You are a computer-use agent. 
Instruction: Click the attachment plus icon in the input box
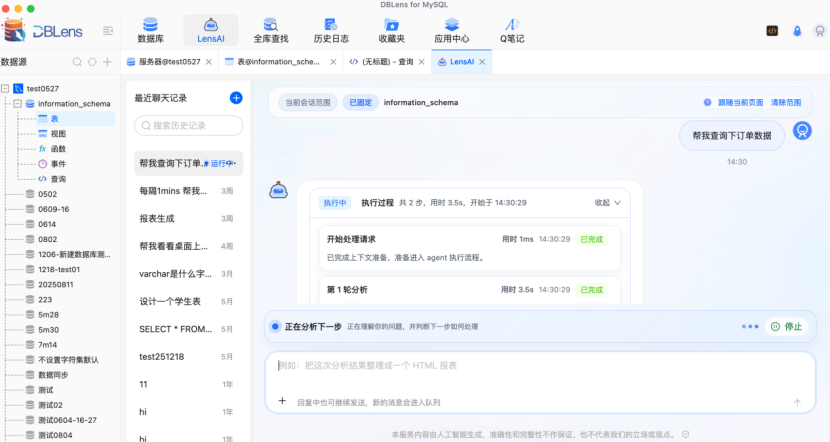pos(282,401)
